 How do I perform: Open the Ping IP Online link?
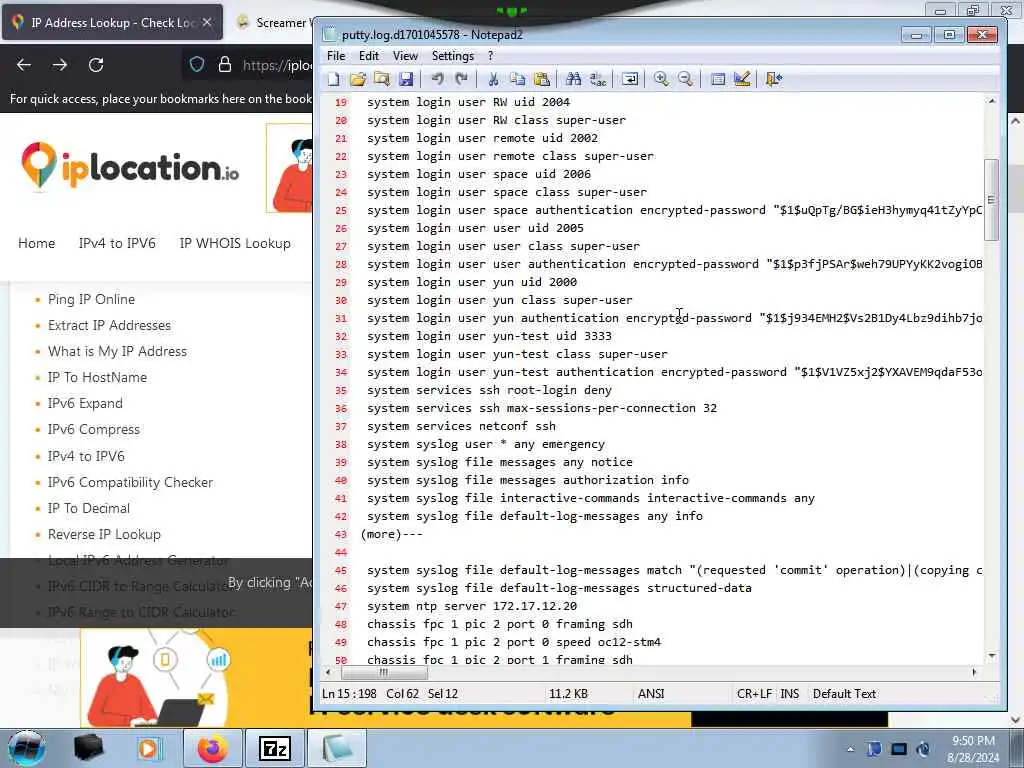[x=91, y=300]
